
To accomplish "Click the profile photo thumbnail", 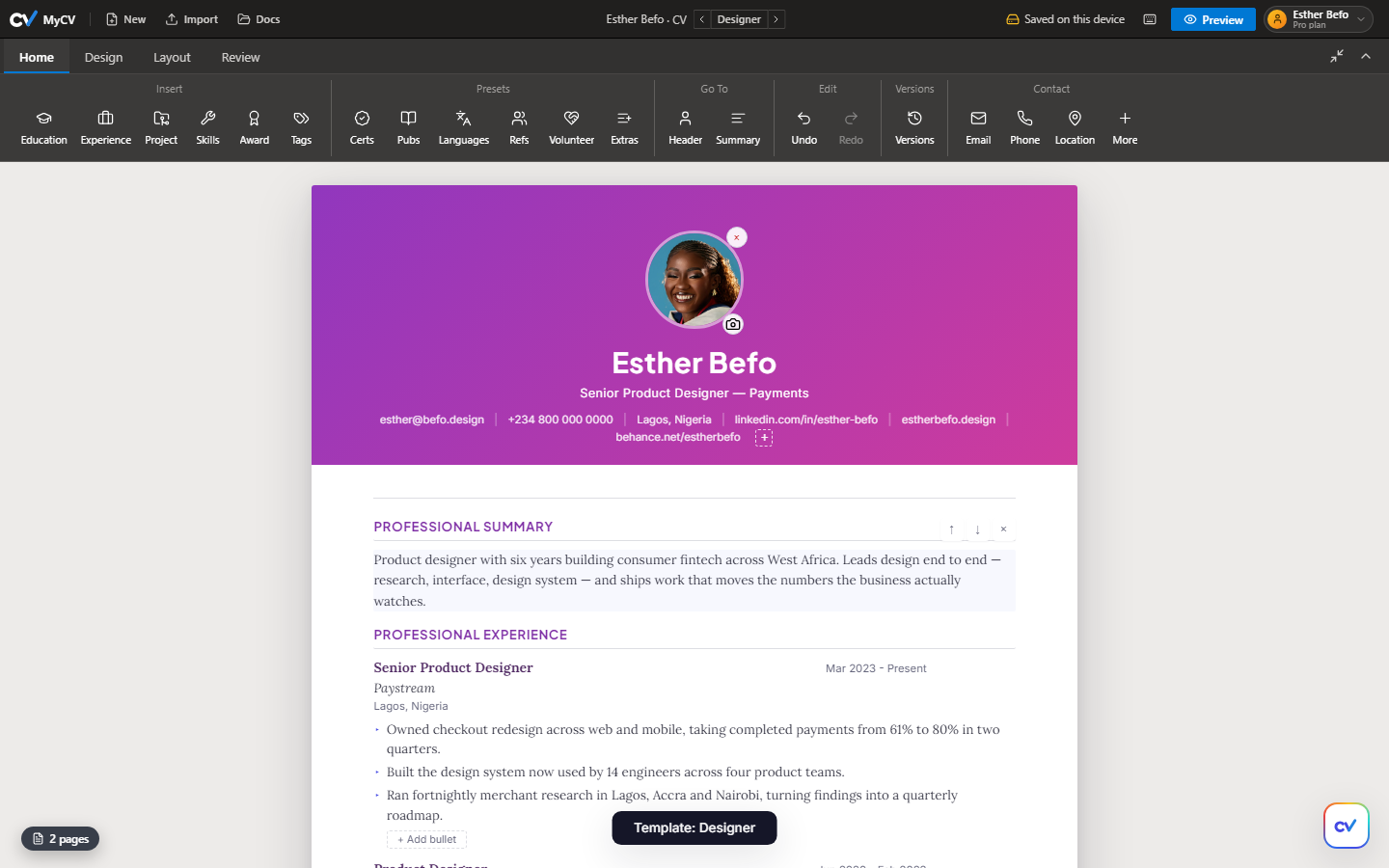I will (694, 280).
